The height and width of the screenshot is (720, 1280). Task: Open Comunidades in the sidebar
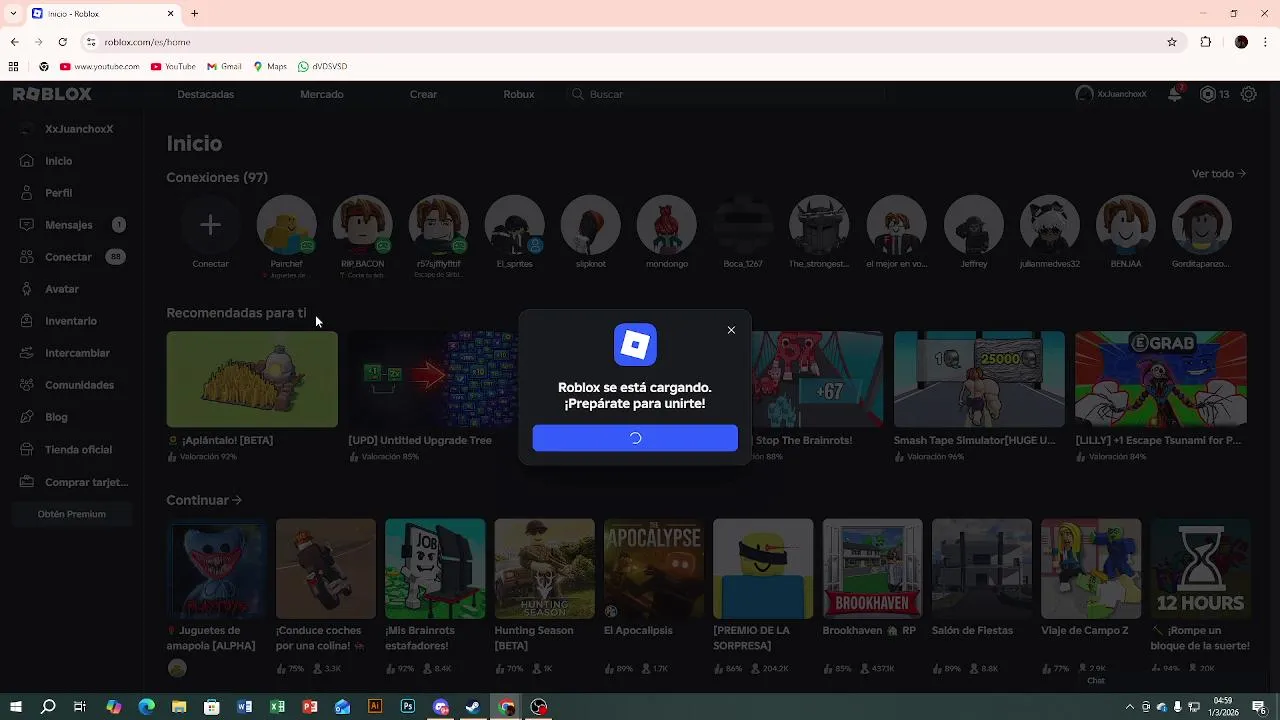coord(78,385)
